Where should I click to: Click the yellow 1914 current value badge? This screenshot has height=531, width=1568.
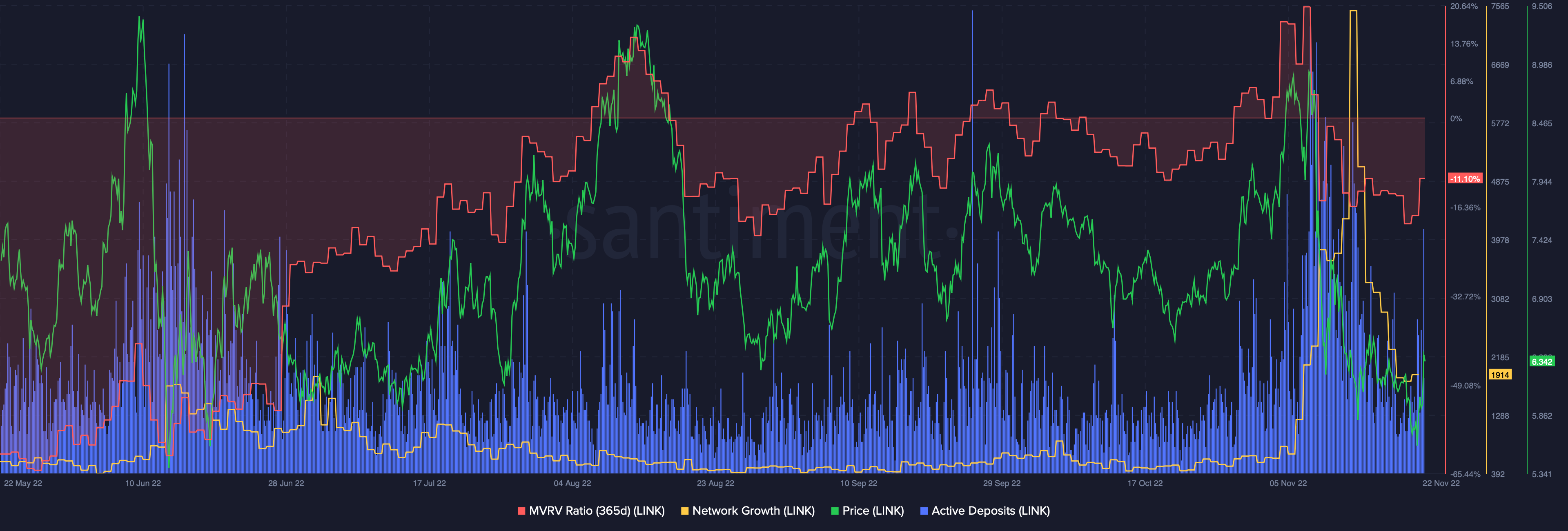[x=1500, y=375]
